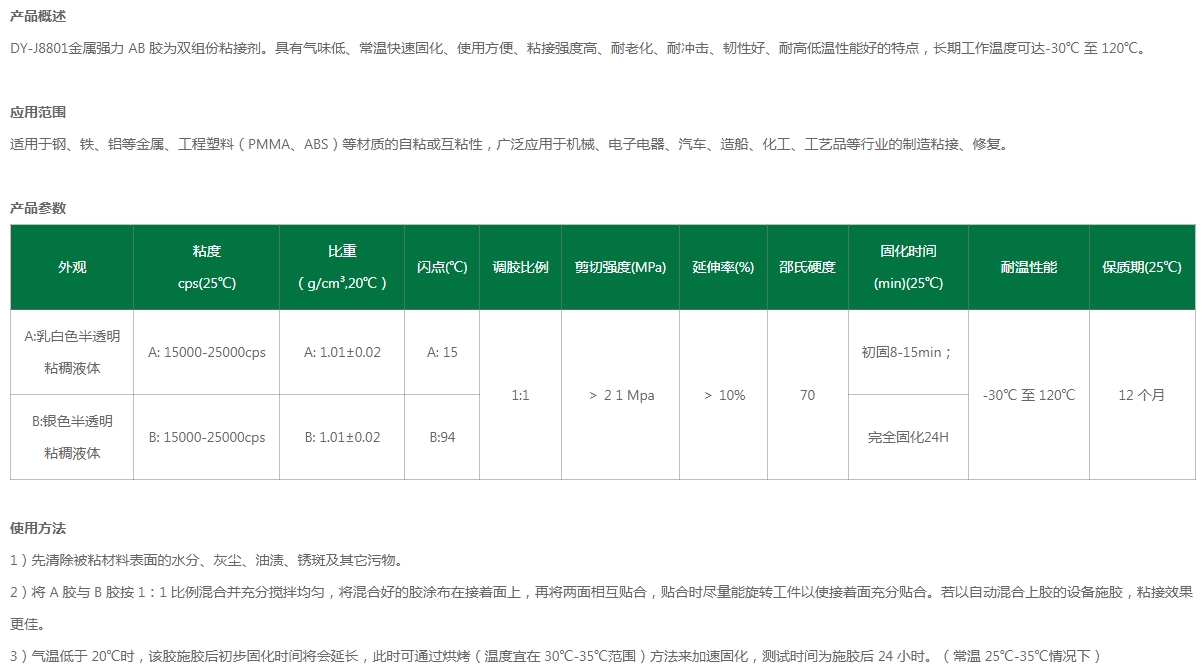
Task: Select the B:94 flash point cell
Action: [442, 437]
